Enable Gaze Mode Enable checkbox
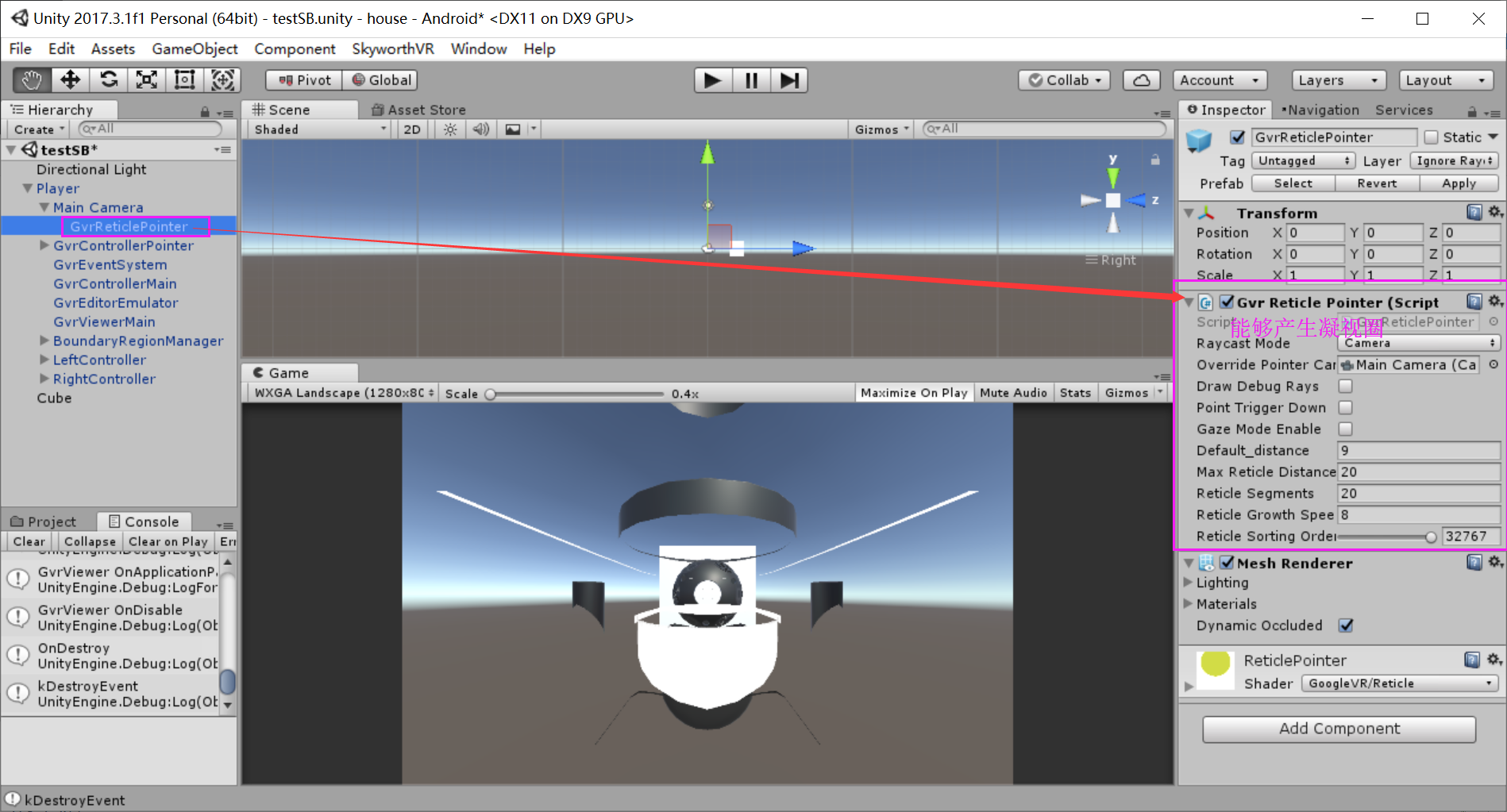The image size is (1507, 812). [1345, 429]
